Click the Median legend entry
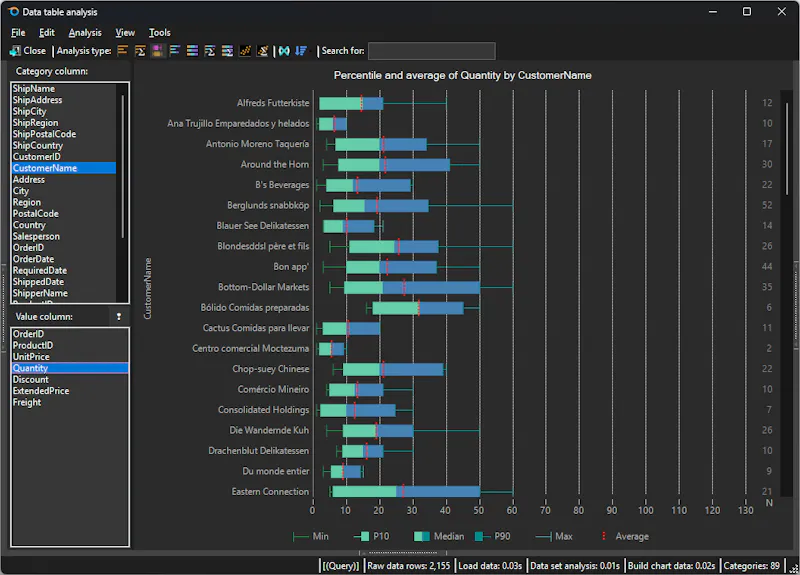Image resolution: width=800 pixels, height=575 pixels. click(439, 536)
